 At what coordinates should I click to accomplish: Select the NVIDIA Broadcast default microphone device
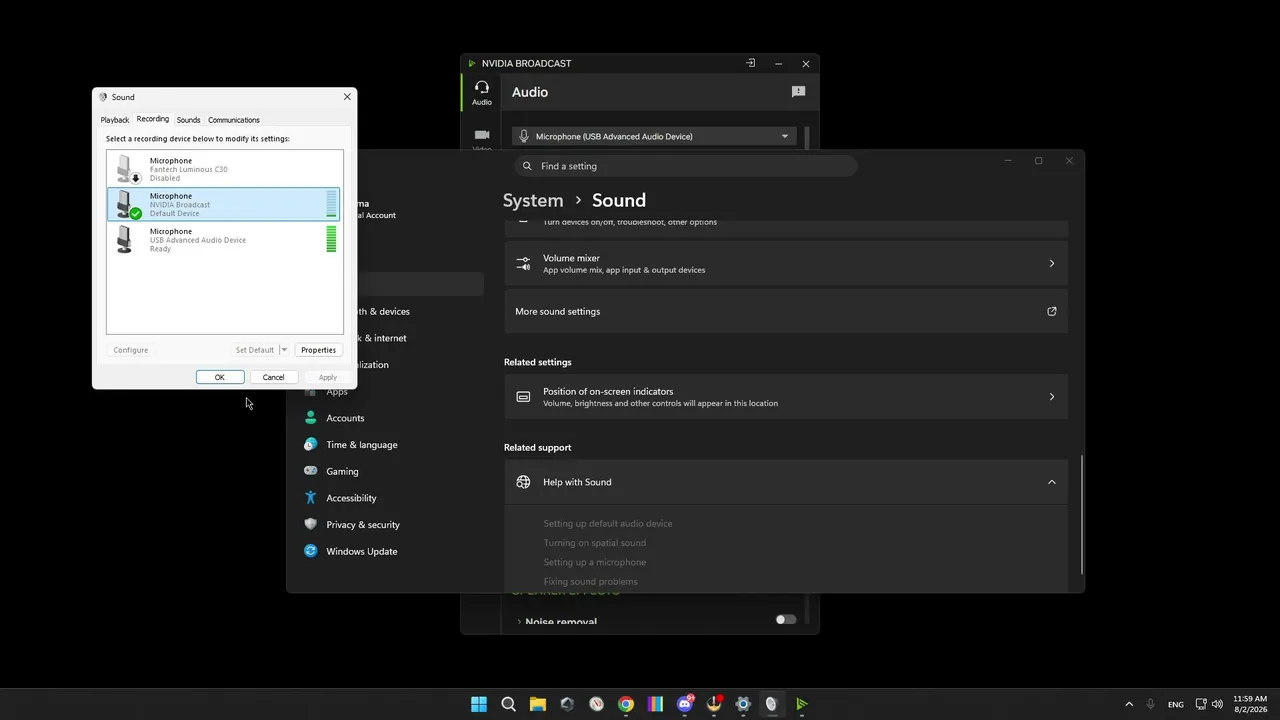coord(224,204)
